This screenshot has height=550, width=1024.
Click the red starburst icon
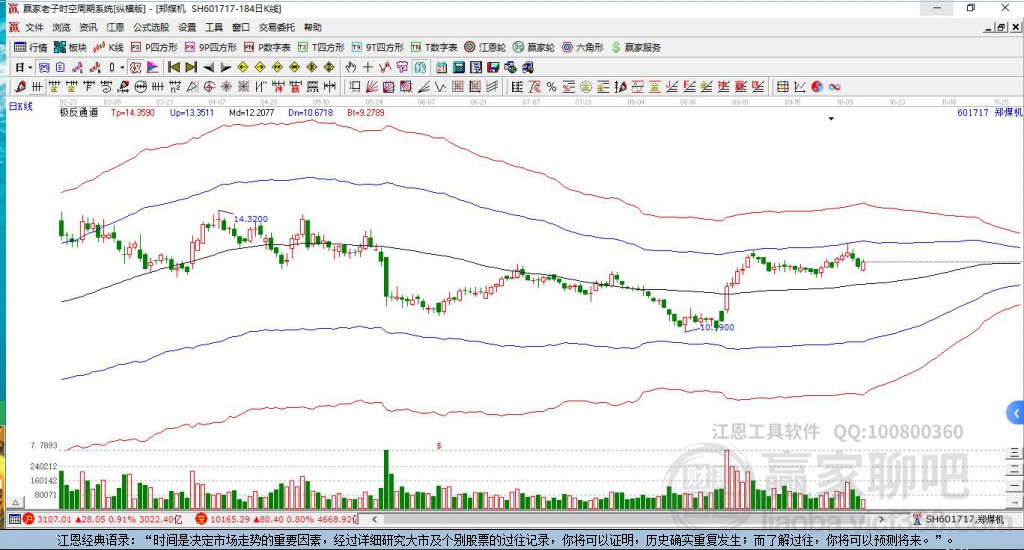coord(226,86)
